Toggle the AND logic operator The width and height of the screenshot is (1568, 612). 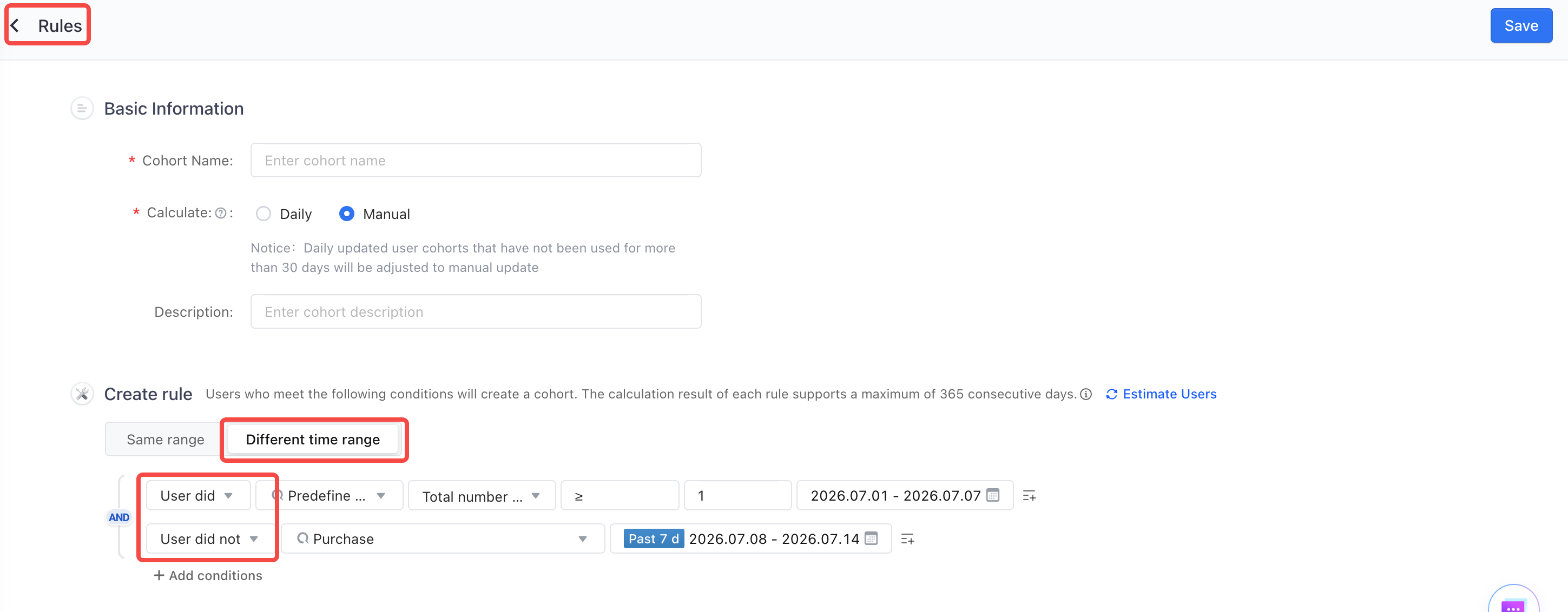[118, 518]
